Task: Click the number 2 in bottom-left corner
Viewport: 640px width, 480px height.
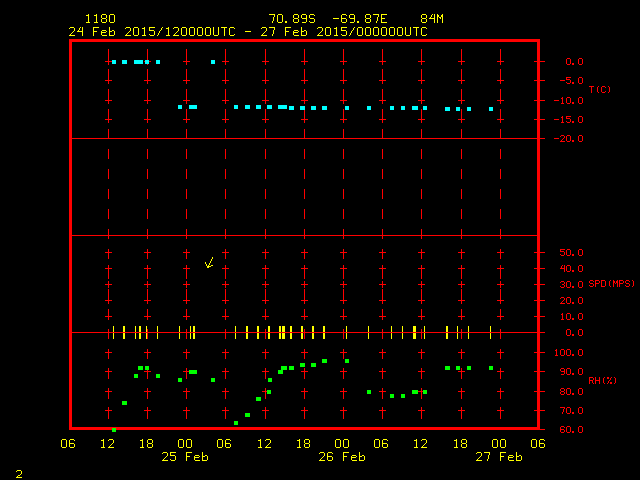Action: (x=18, y=472)
